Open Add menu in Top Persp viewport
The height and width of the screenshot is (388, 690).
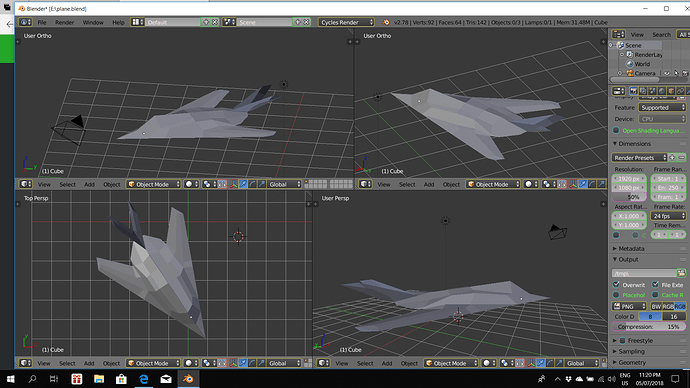pyautogui.click(x=89, y=363)
